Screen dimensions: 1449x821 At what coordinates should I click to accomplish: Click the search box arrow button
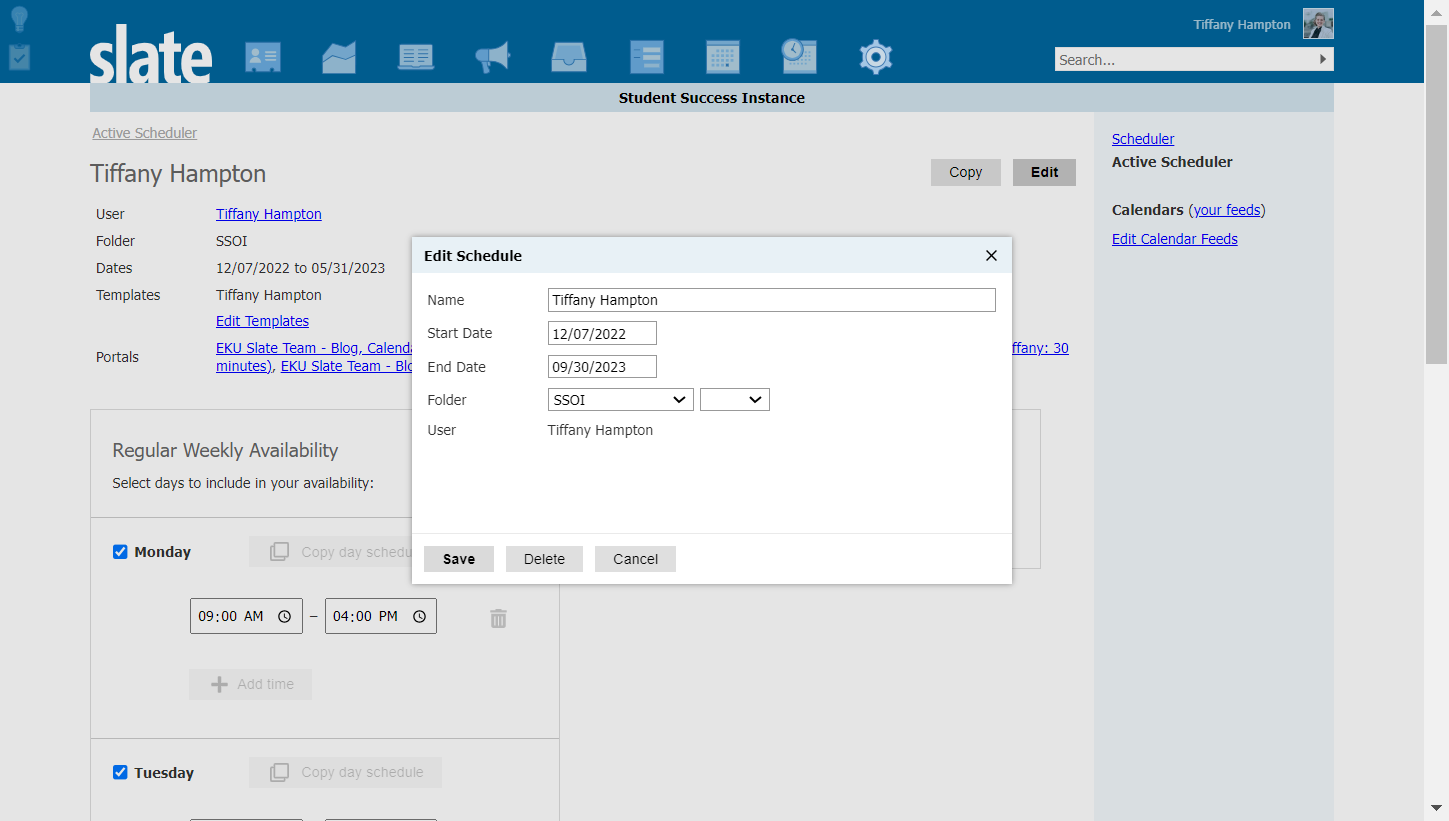(x=1323, y=60)
